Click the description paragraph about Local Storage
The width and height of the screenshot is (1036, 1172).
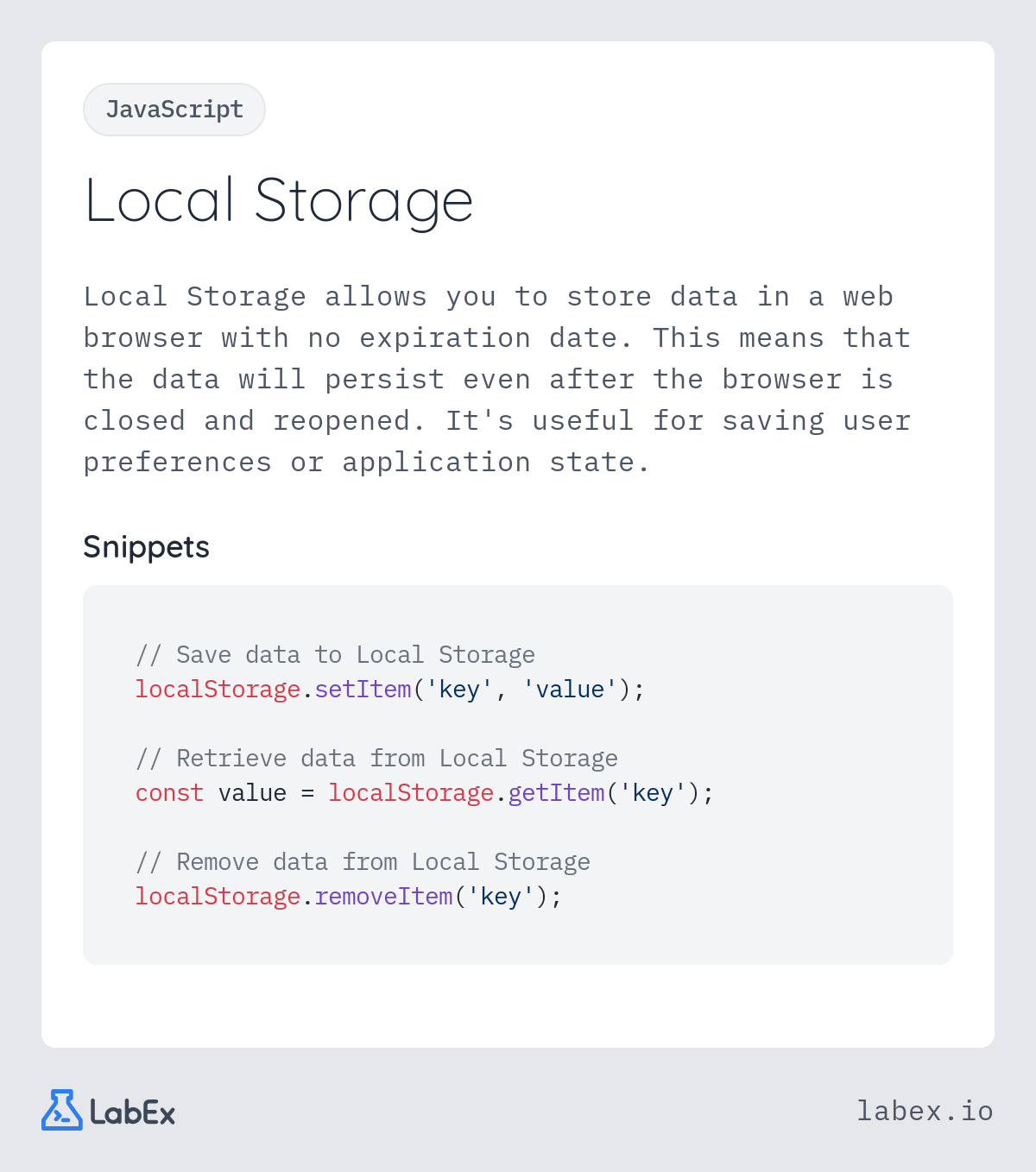pyautogui.click(x=497, y=380)
